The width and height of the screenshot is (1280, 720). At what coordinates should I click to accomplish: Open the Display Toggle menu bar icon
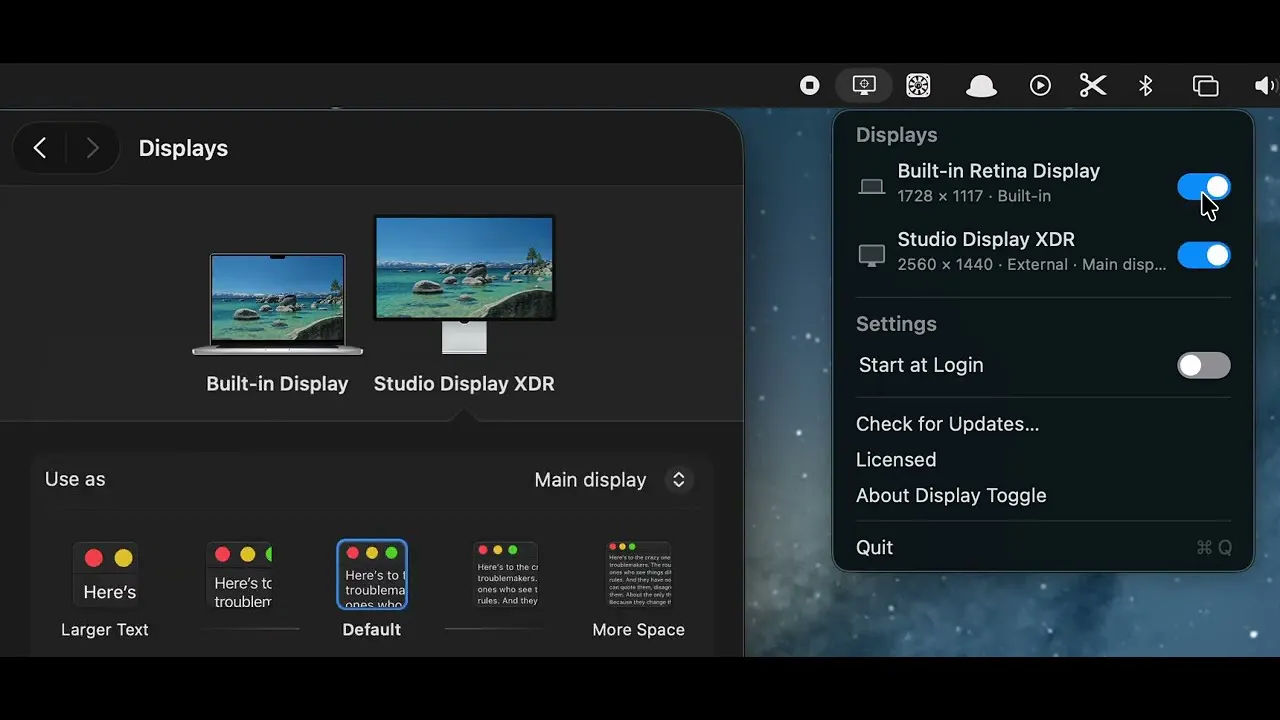point(864,85)
